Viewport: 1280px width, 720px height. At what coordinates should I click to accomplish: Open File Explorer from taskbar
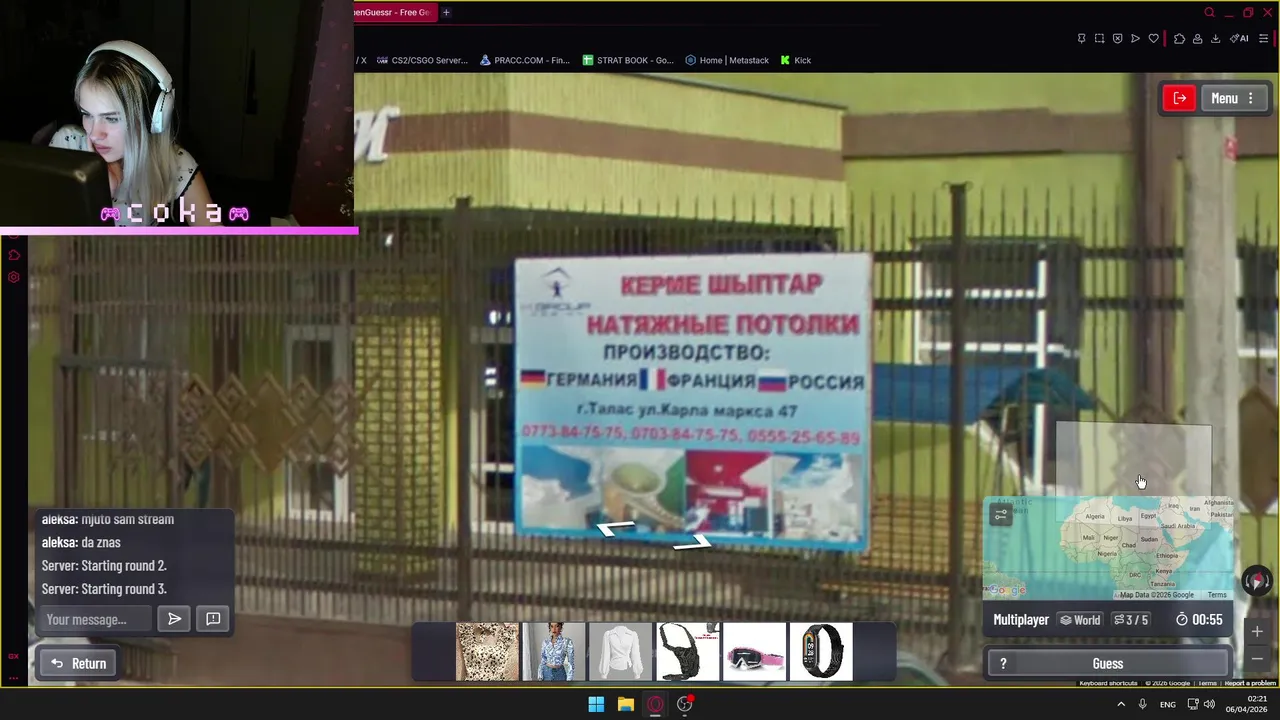click(625, 704)
